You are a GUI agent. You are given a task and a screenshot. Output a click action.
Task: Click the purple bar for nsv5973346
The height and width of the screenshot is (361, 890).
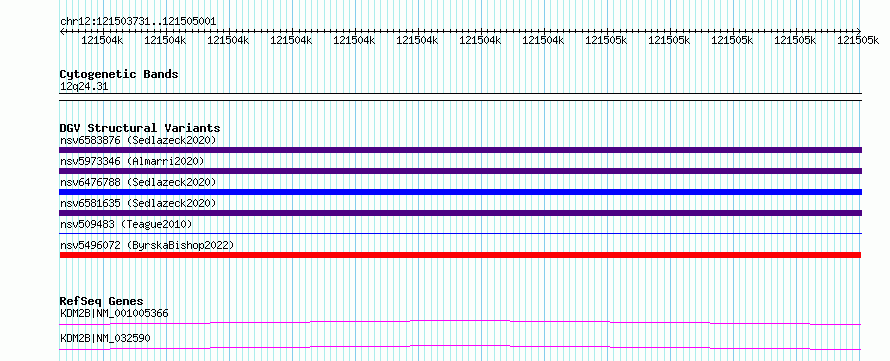click(x=460, y=171)
